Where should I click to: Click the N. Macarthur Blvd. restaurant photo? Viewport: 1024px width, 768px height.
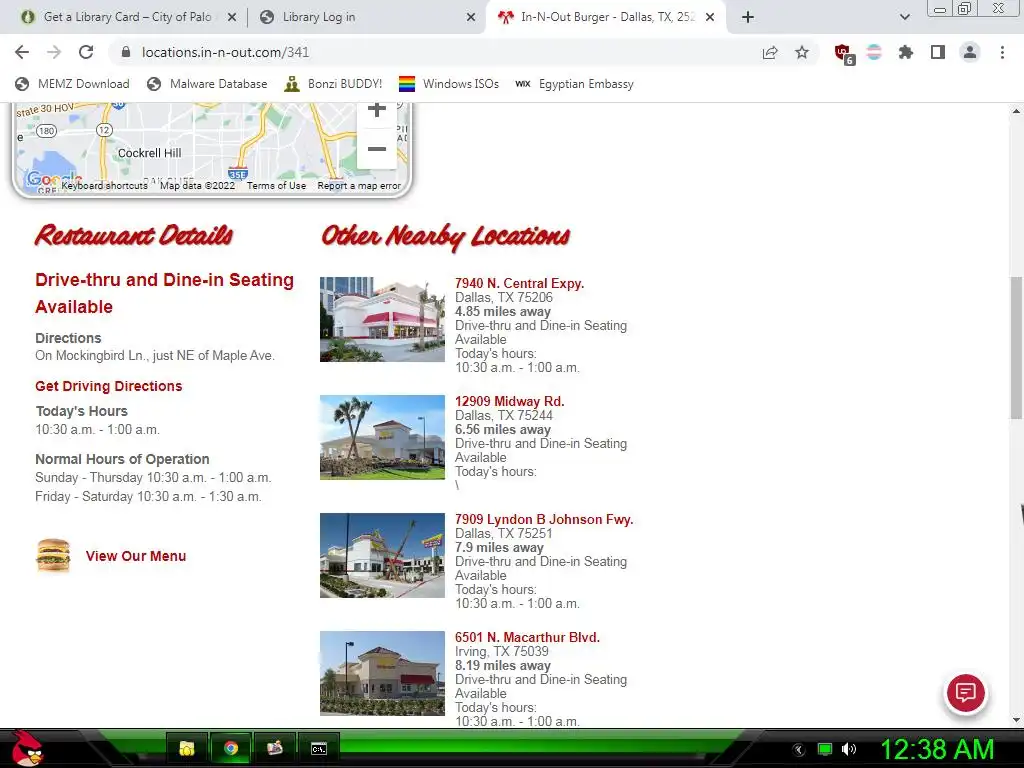click(382, 673)
